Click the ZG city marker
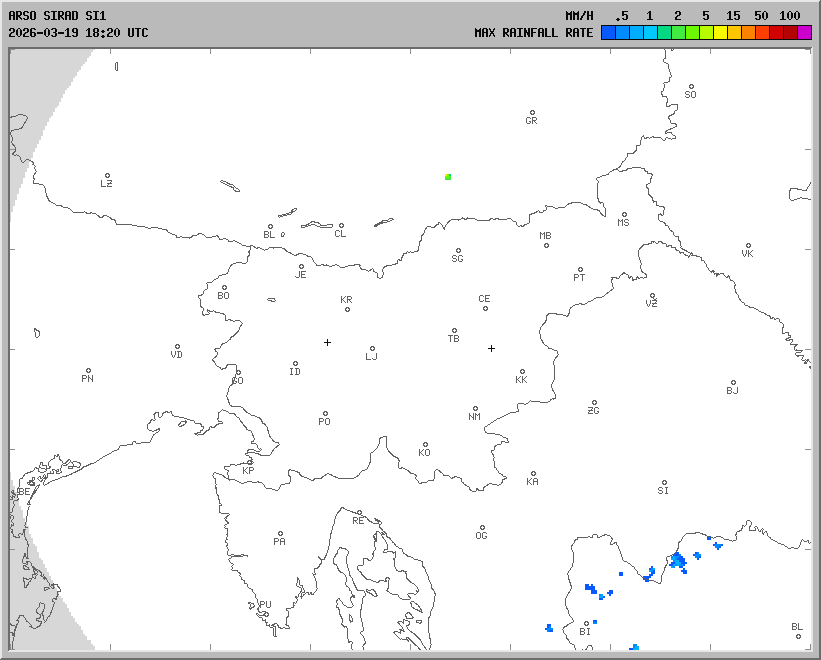Viewport: 821px width, 660px height. (x=594, y=403)
